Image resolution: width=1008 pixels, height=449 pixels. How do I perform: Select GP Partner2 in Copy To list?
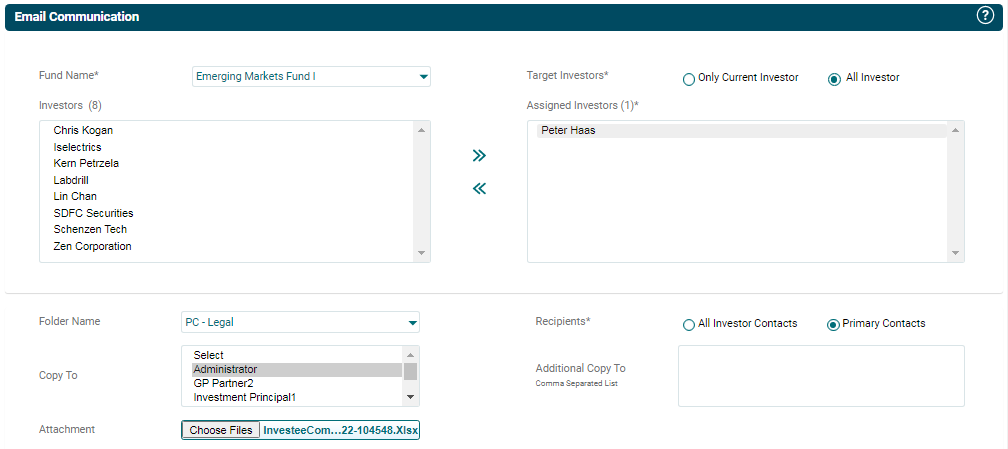[223, 384]
